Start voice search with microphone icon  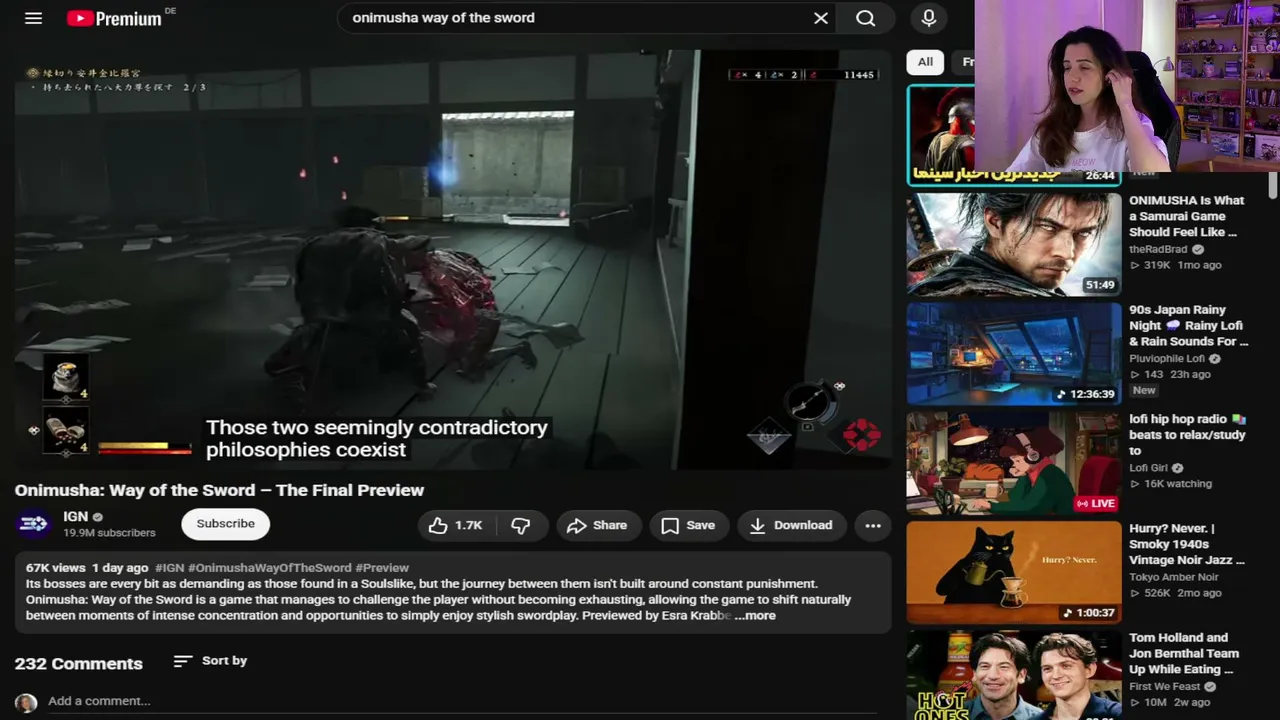click(929, 18)
